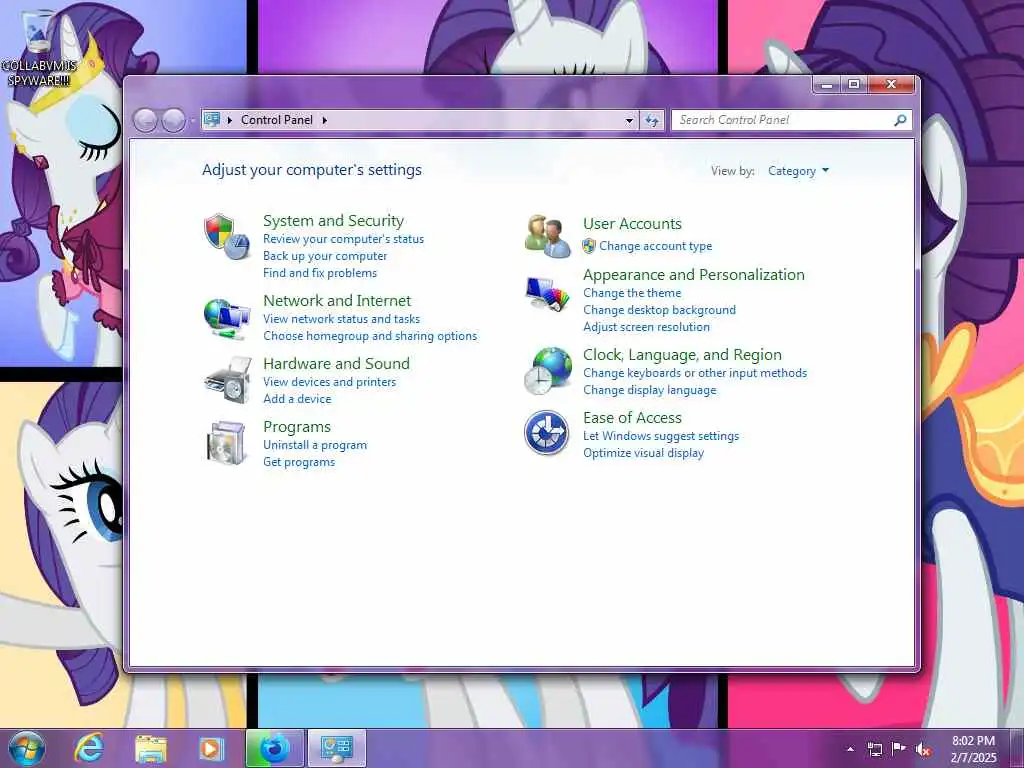1024x768 pixels.
Task: Click Find and fix problems
Action: click(320, 273)
